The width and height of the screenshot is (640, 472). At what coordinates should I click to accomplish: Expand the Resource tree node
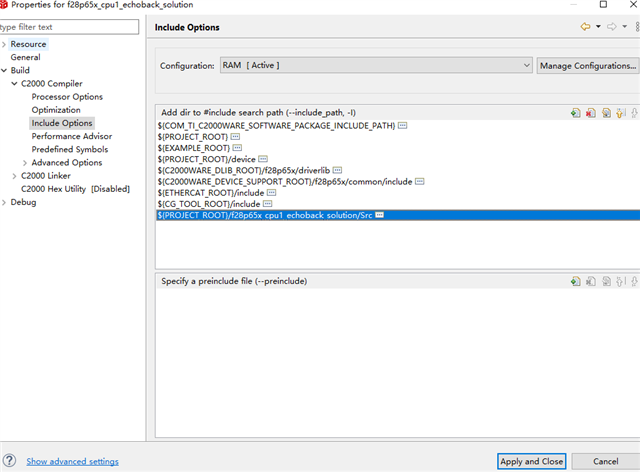[x=4, y=44]
